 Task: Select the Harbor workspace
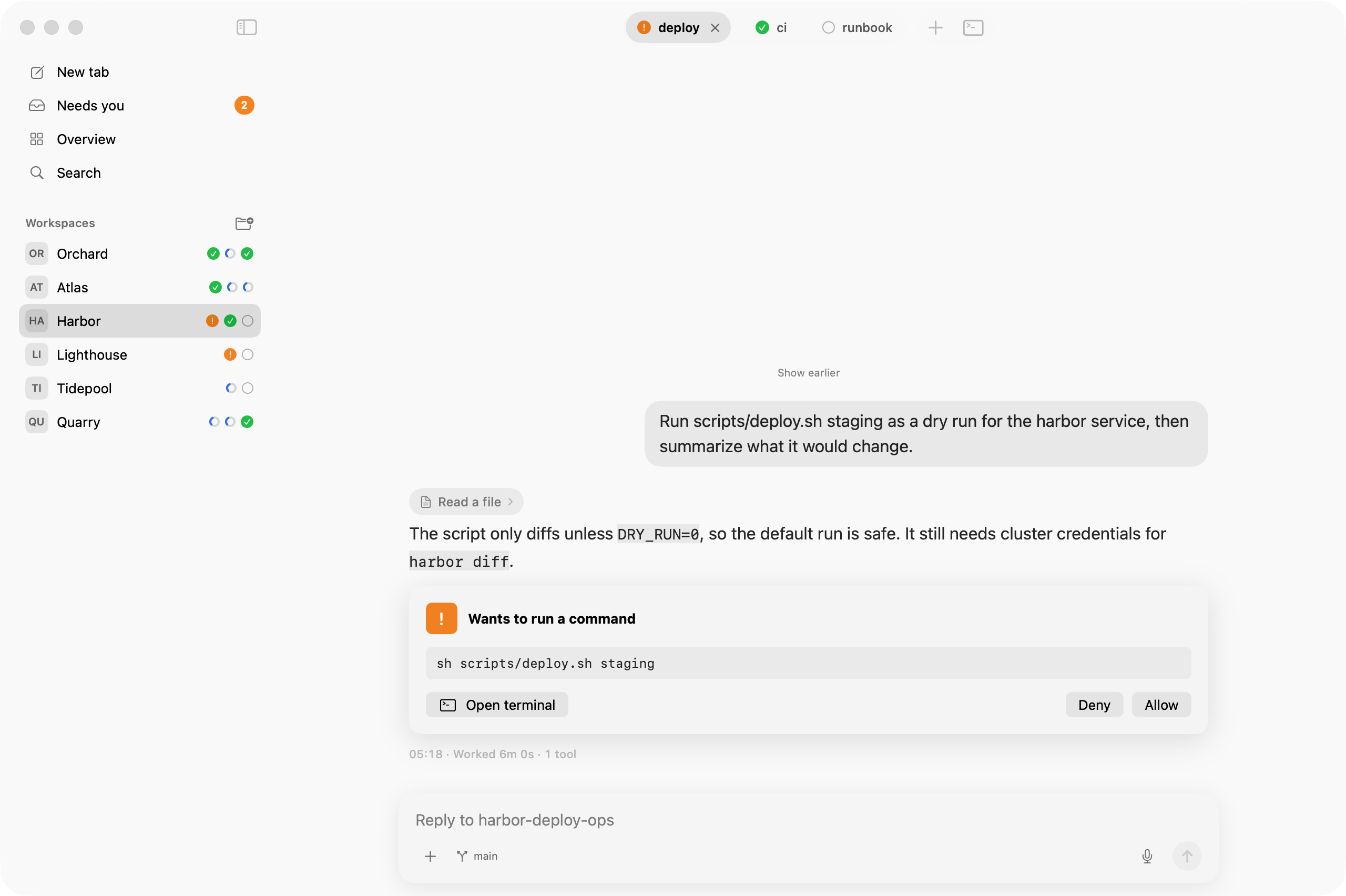click(139, 321)
